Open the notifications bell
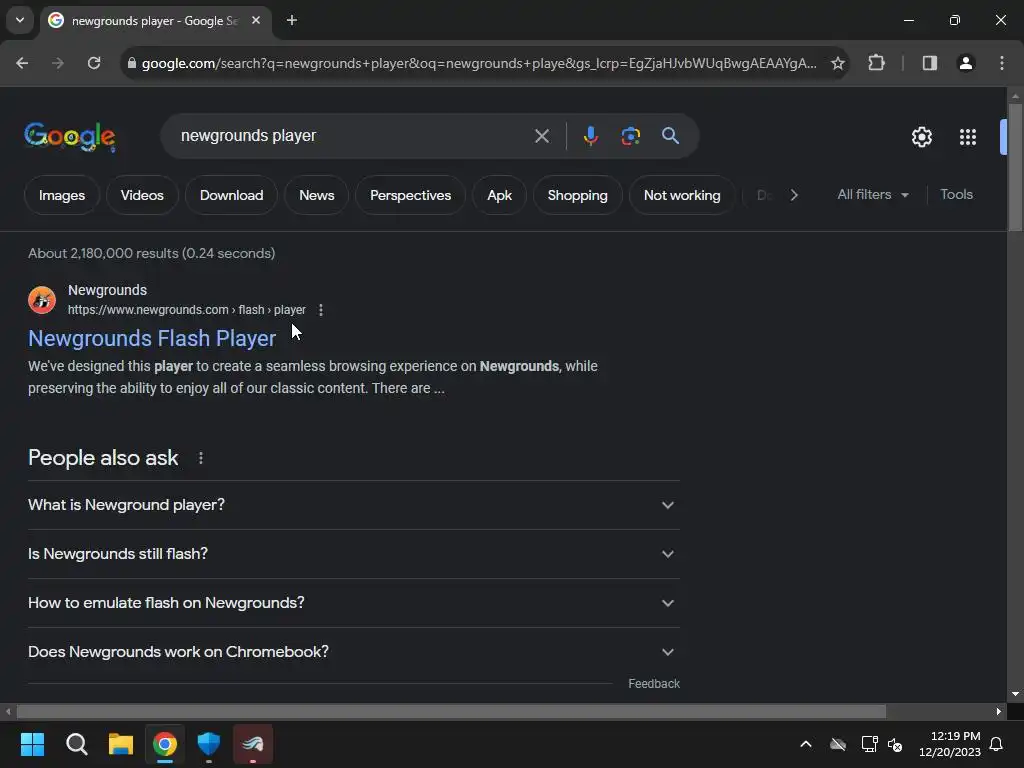The height and width of the screenshot is (768, 1024). click(997, 744)
